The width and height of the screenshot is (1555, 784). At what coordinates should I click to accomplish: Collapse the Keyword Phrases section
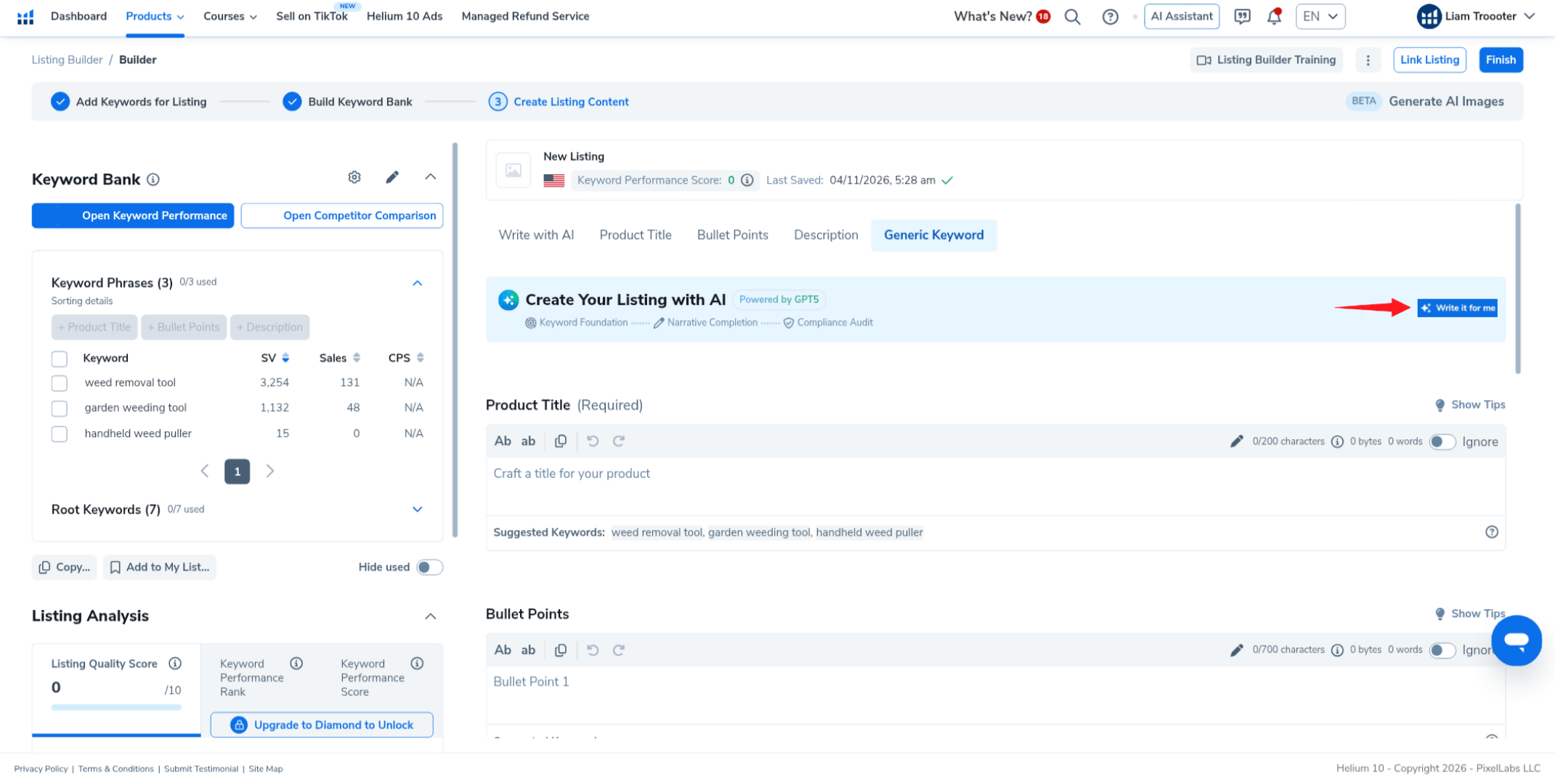(418, 283)
